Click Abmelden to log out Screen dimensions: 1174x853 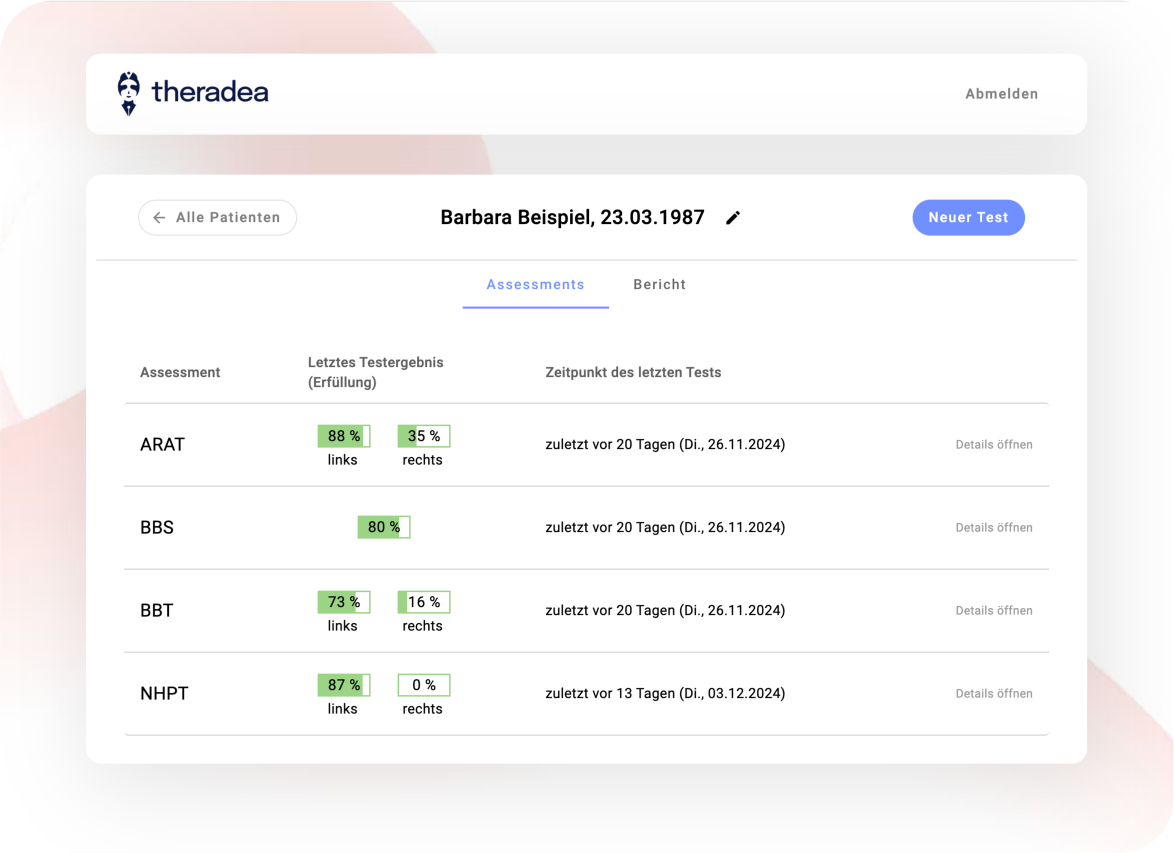click(x=1001, y=94)
